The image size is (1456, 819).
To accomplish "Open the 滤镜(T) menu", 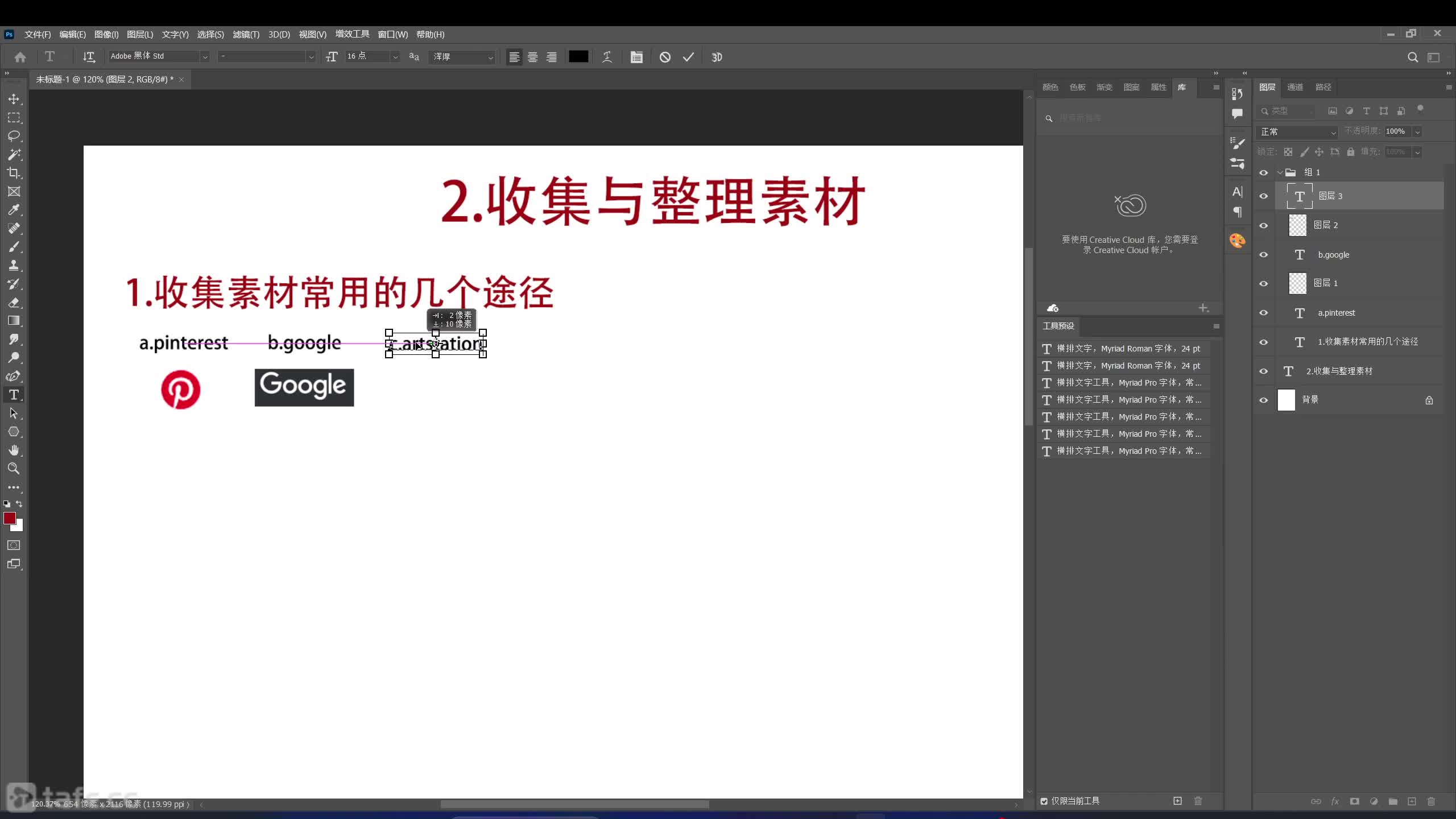I will point(246,35).
